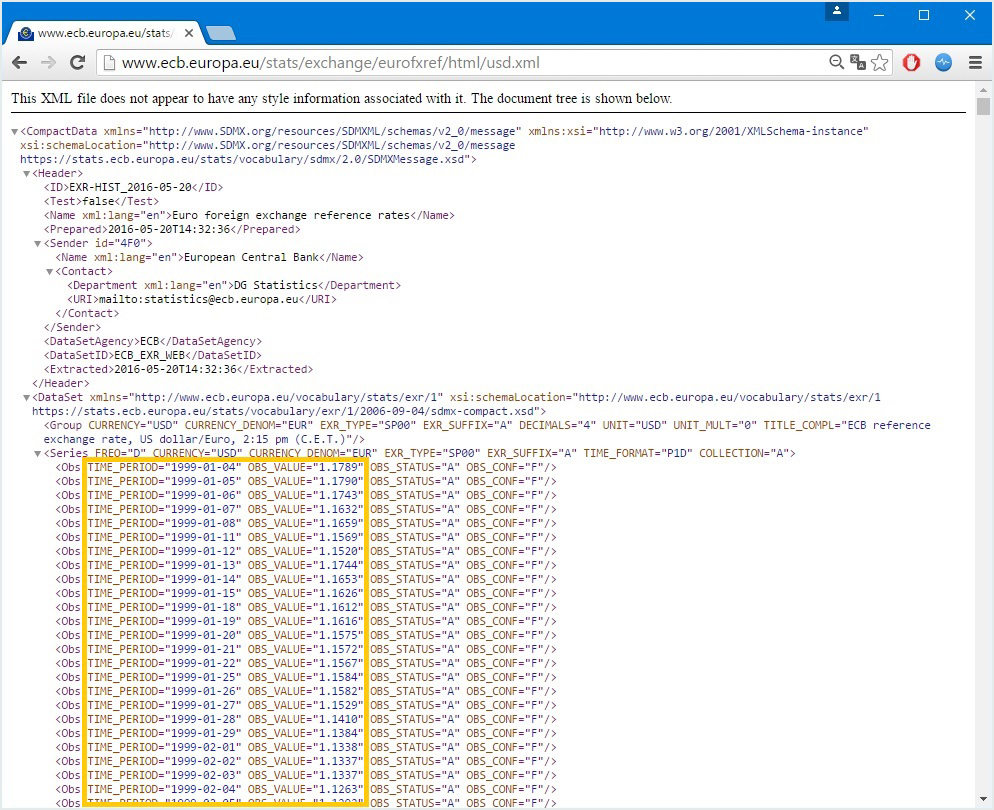Open the zoom indicator in address bar

tap(836, 62)
